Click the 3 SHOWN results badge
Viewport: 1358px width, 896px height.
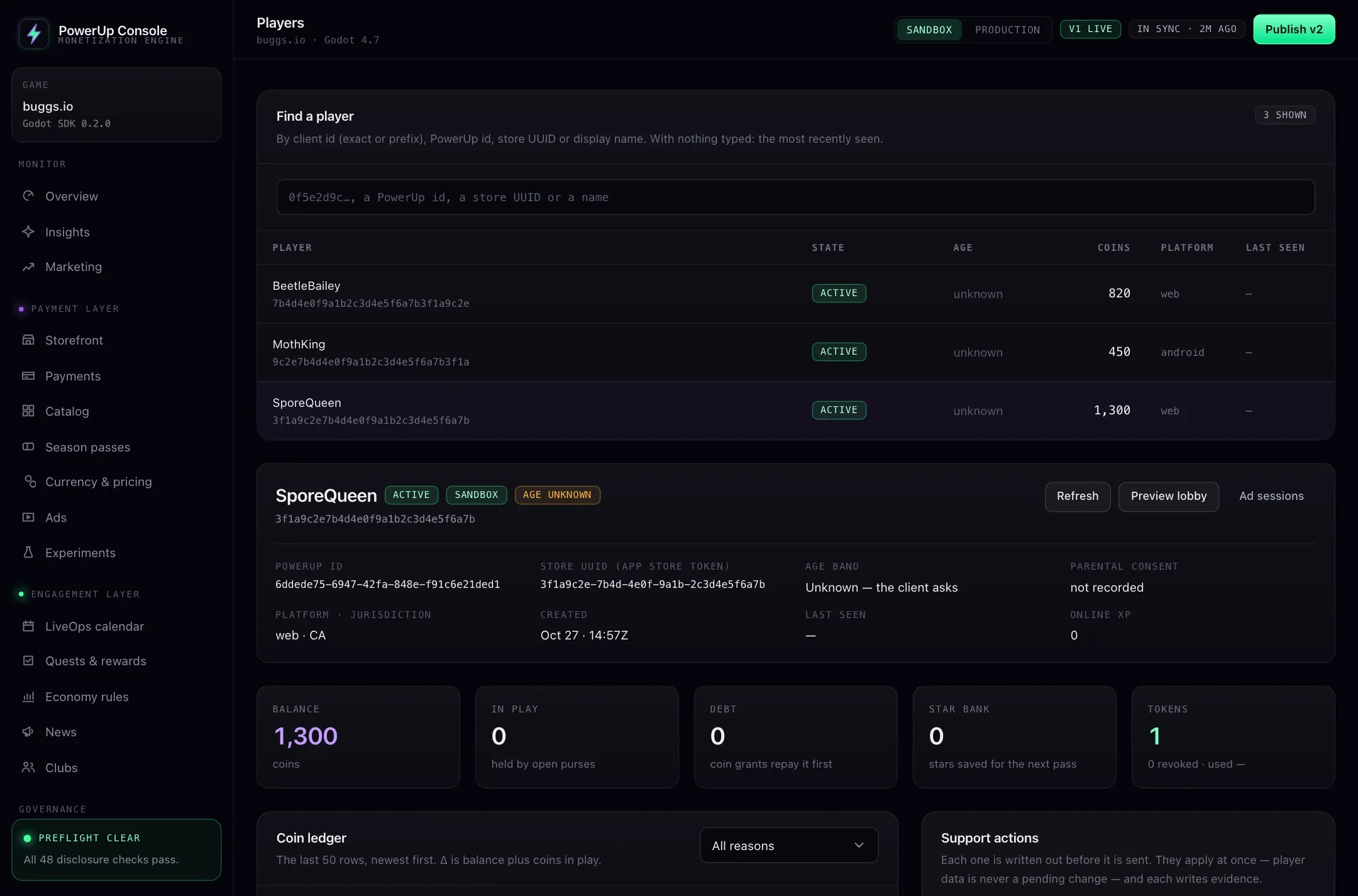[1285, 115]
